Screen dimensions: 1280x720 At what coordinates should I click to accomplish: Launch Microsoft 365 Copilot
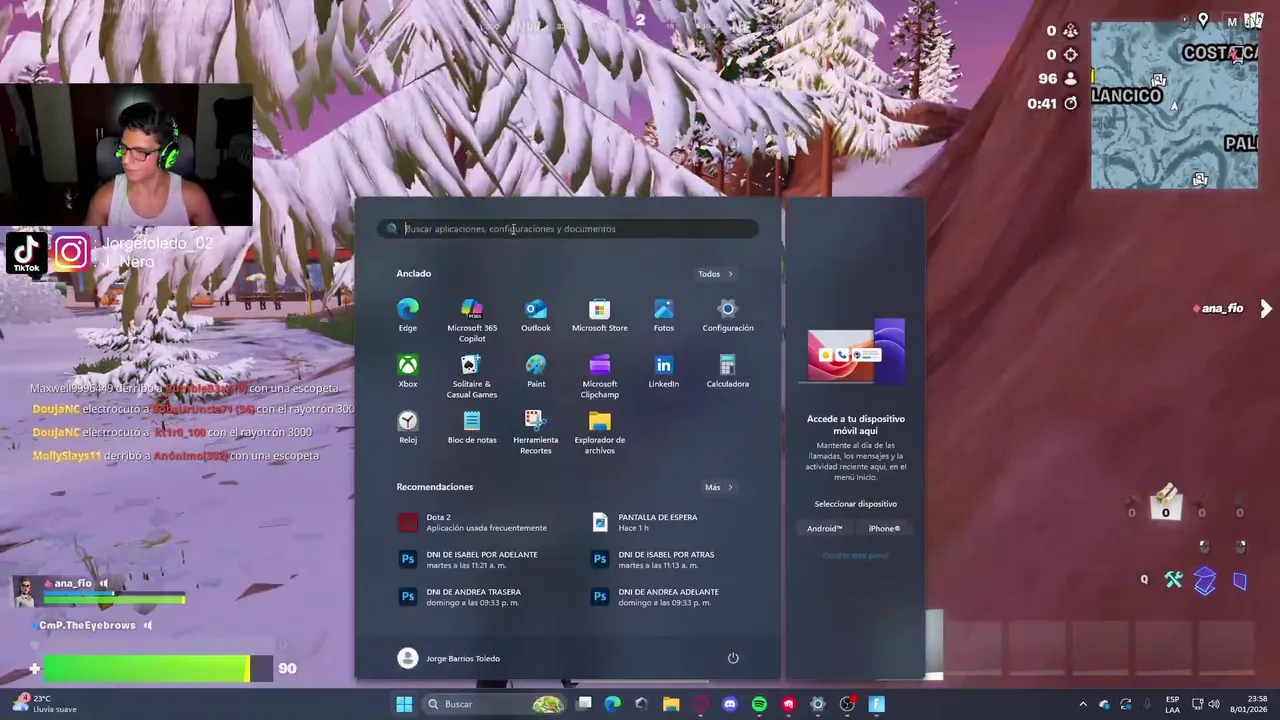point(472,321)
